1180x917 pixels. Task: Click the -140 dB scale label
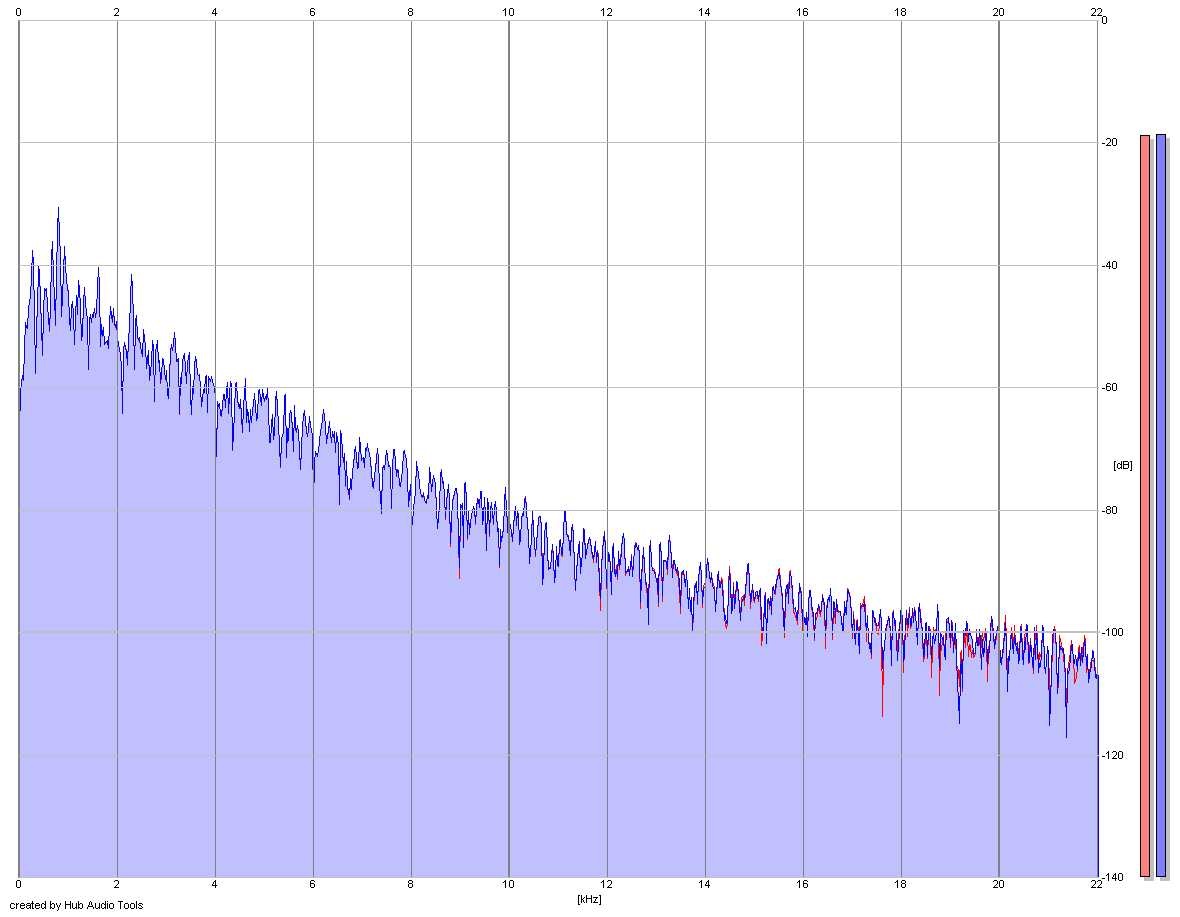(1112, 878)
